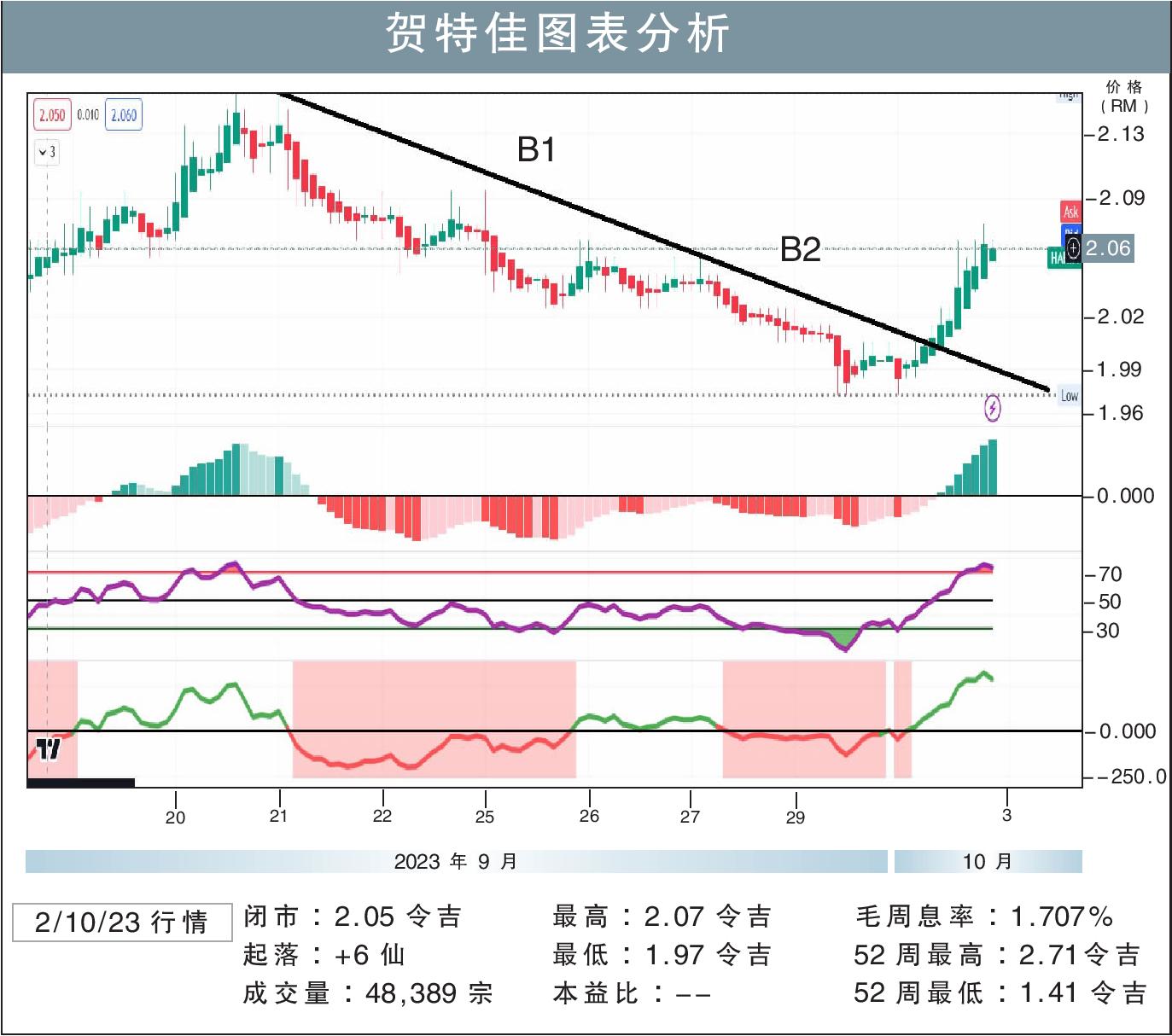Click the RSI 50 level label
The height and width of the screenshot is (1036, 1172).
tap(1110, 602)
